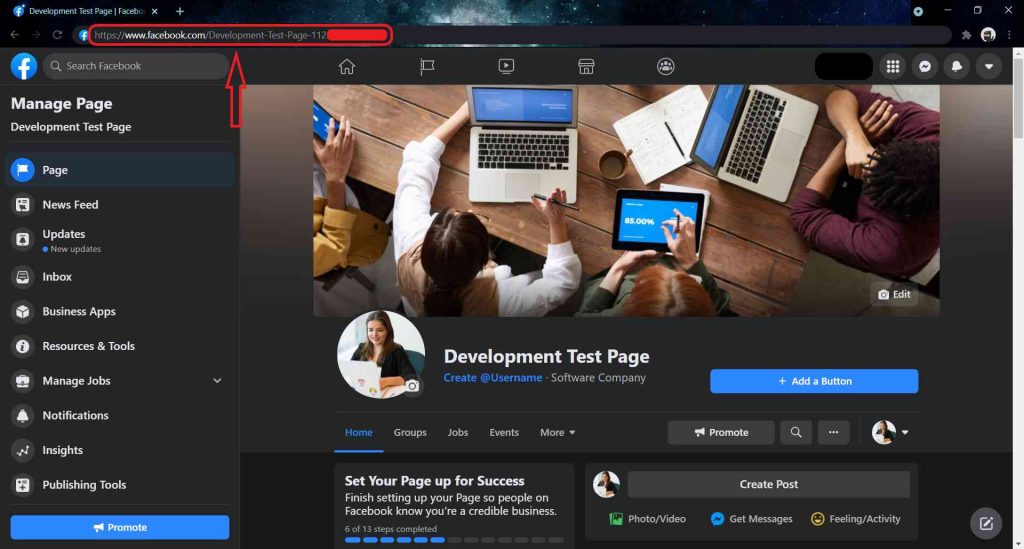Click the setup steps progress bar
The height and width of the screenshot is (549, 1024).
click(454, 540)
